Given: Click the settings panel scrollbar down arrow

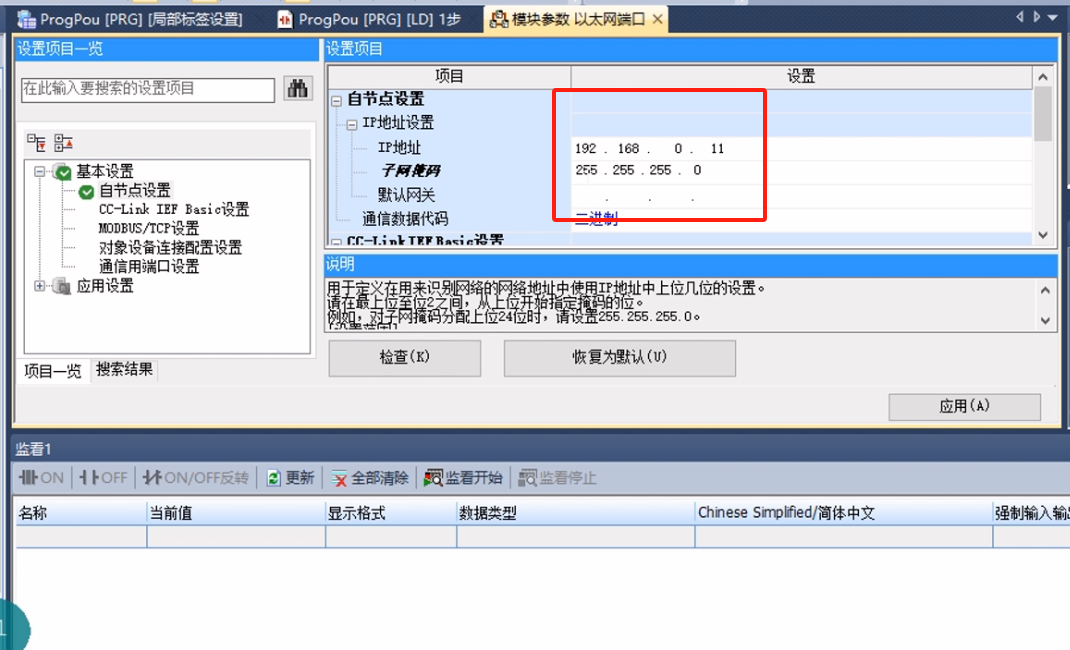Looking at the screenshot, I should 1043,235.
